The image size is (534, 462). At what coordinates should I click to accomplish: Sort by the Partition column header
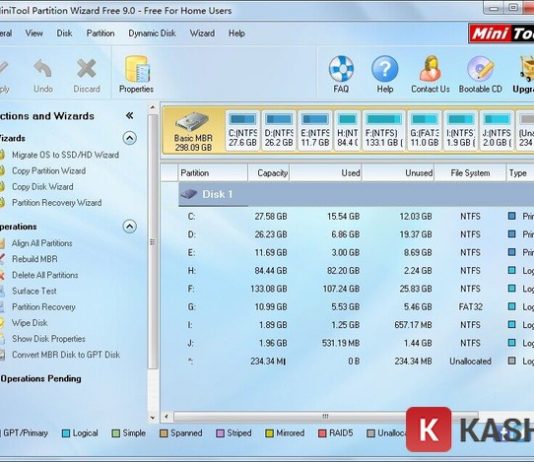213,173
